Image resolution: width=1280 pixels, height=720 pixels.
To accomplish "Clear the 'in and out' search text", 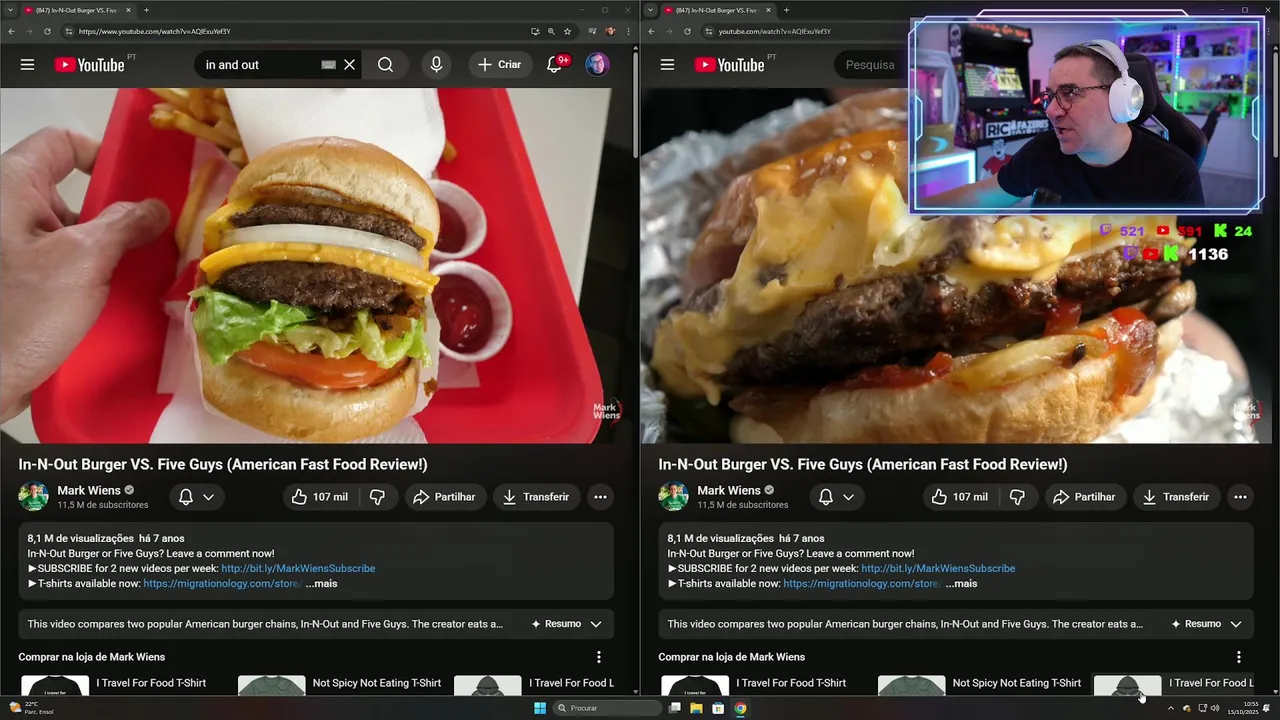I will click(x=349, y=64).
